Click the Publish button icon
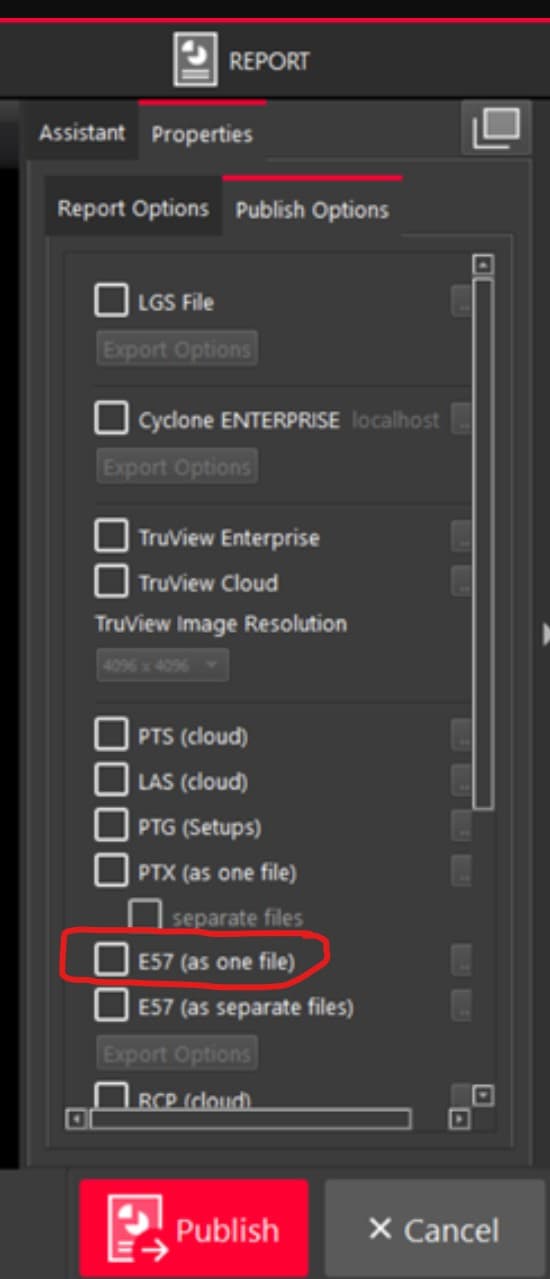The image size is (550, 1279). (140, 1230)
